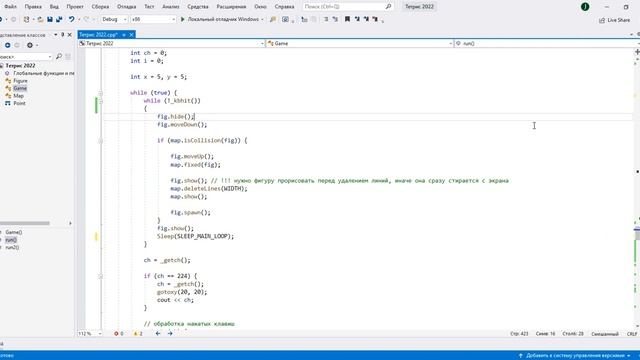The image size is (640, 360).
Task: Open the debugger target dropdown arrow
Action: [x=262, y=19]
